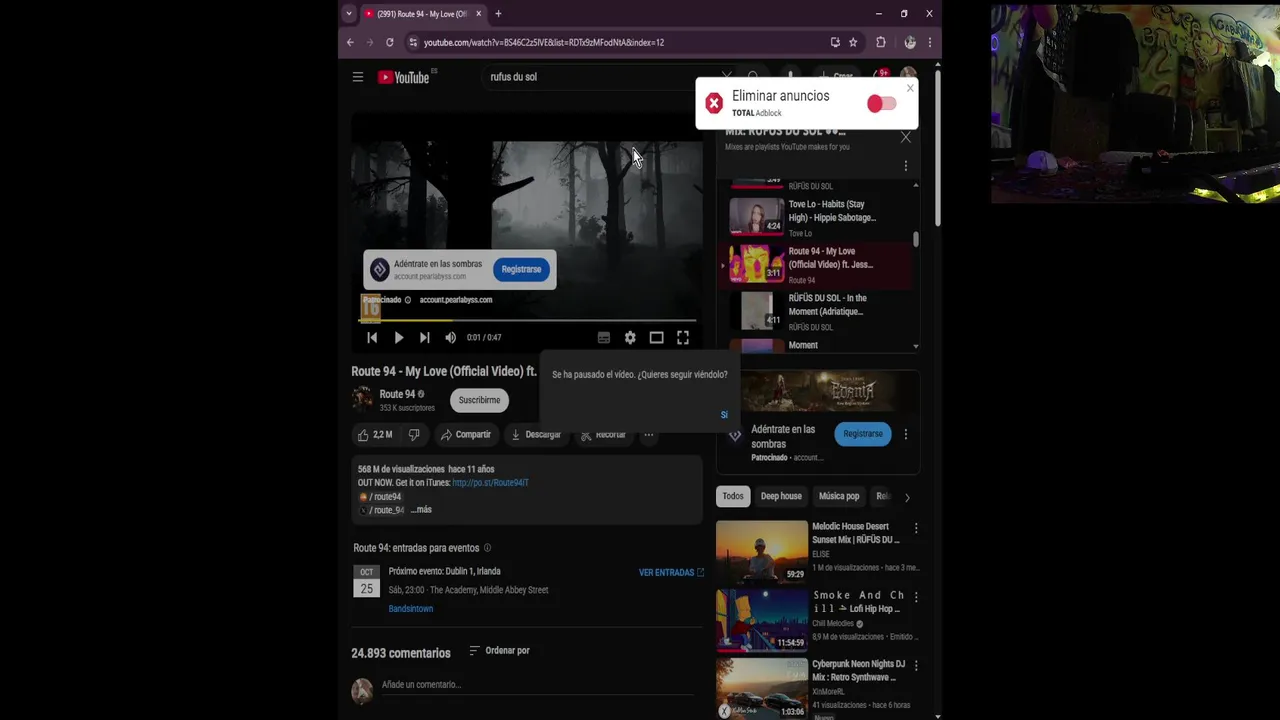Share the video via Compartir
1280x720 pixels.
[466, 435]
